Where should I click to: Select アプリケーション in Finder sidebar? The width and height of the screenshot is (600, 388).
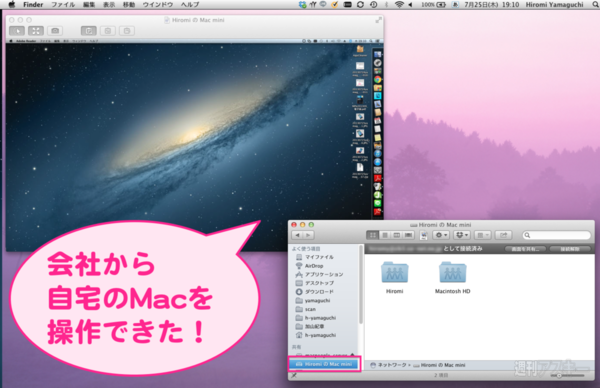(324, 274)
